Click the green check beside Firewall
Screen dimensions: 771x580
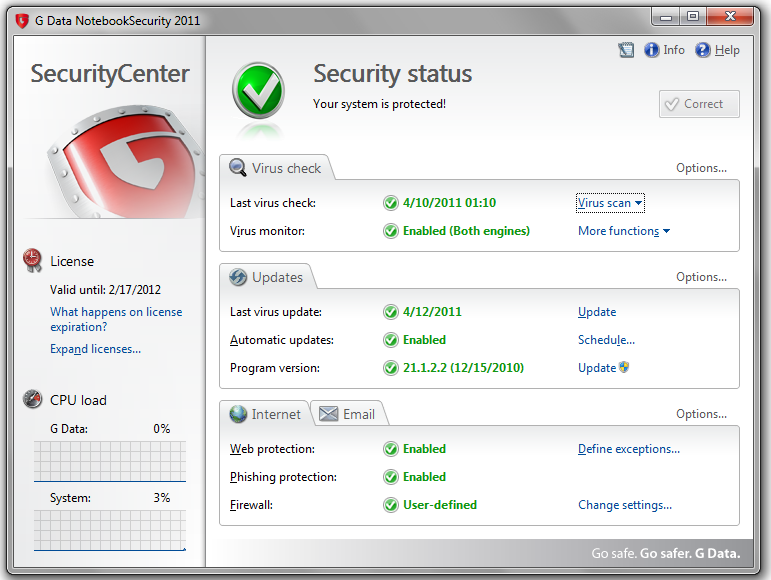(390, 505)
